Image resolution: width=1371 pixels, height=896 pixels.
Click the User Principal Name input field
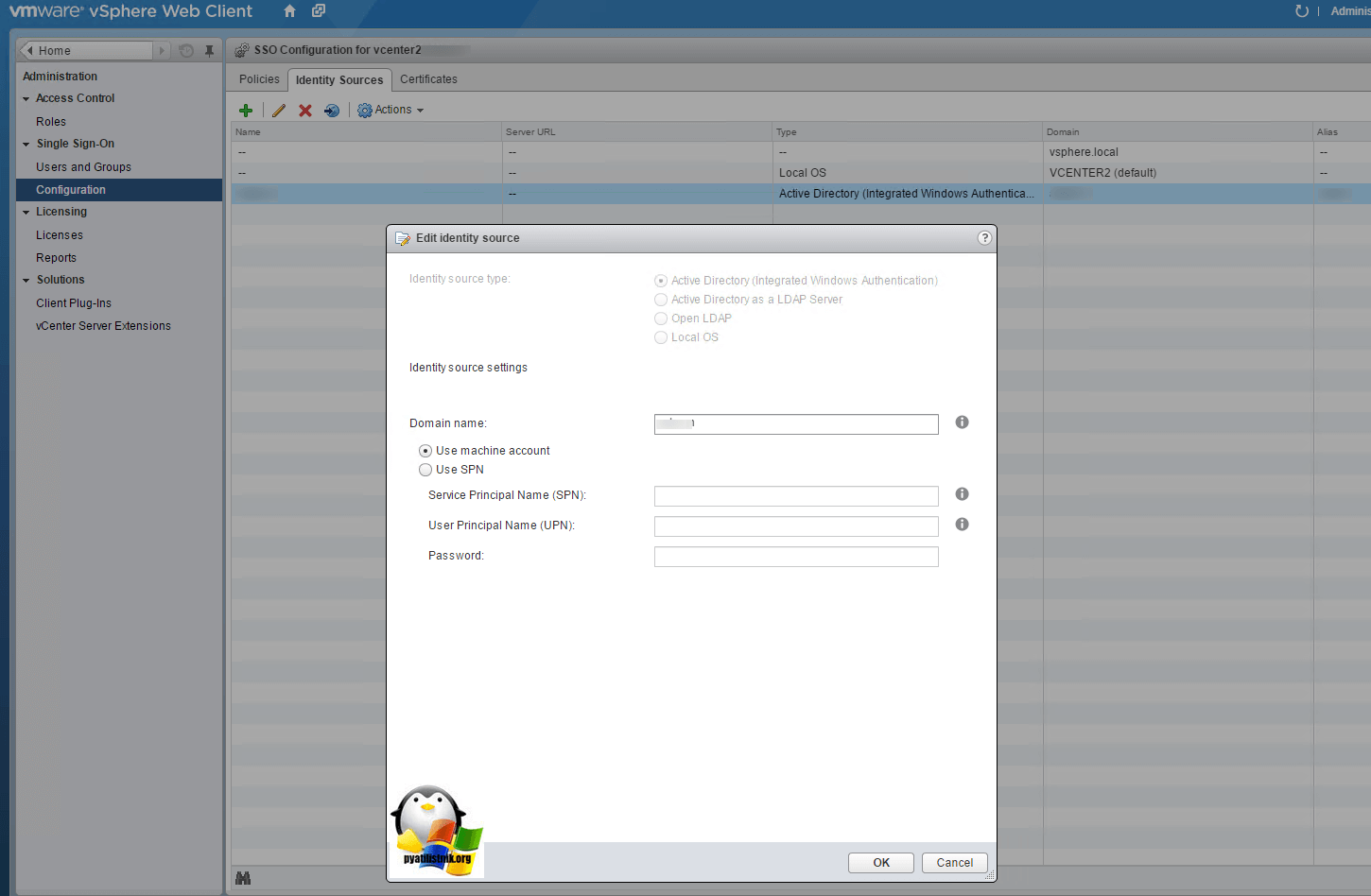click(x=796, y=526)
